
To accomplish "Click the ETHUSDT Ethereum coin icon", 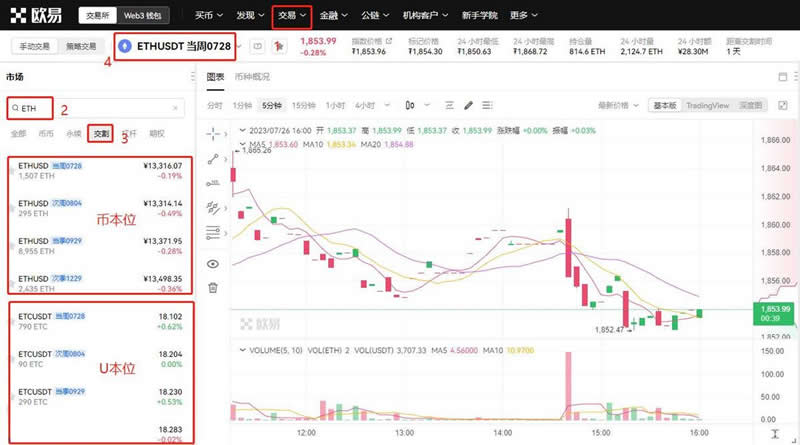I will click(126, 46).
